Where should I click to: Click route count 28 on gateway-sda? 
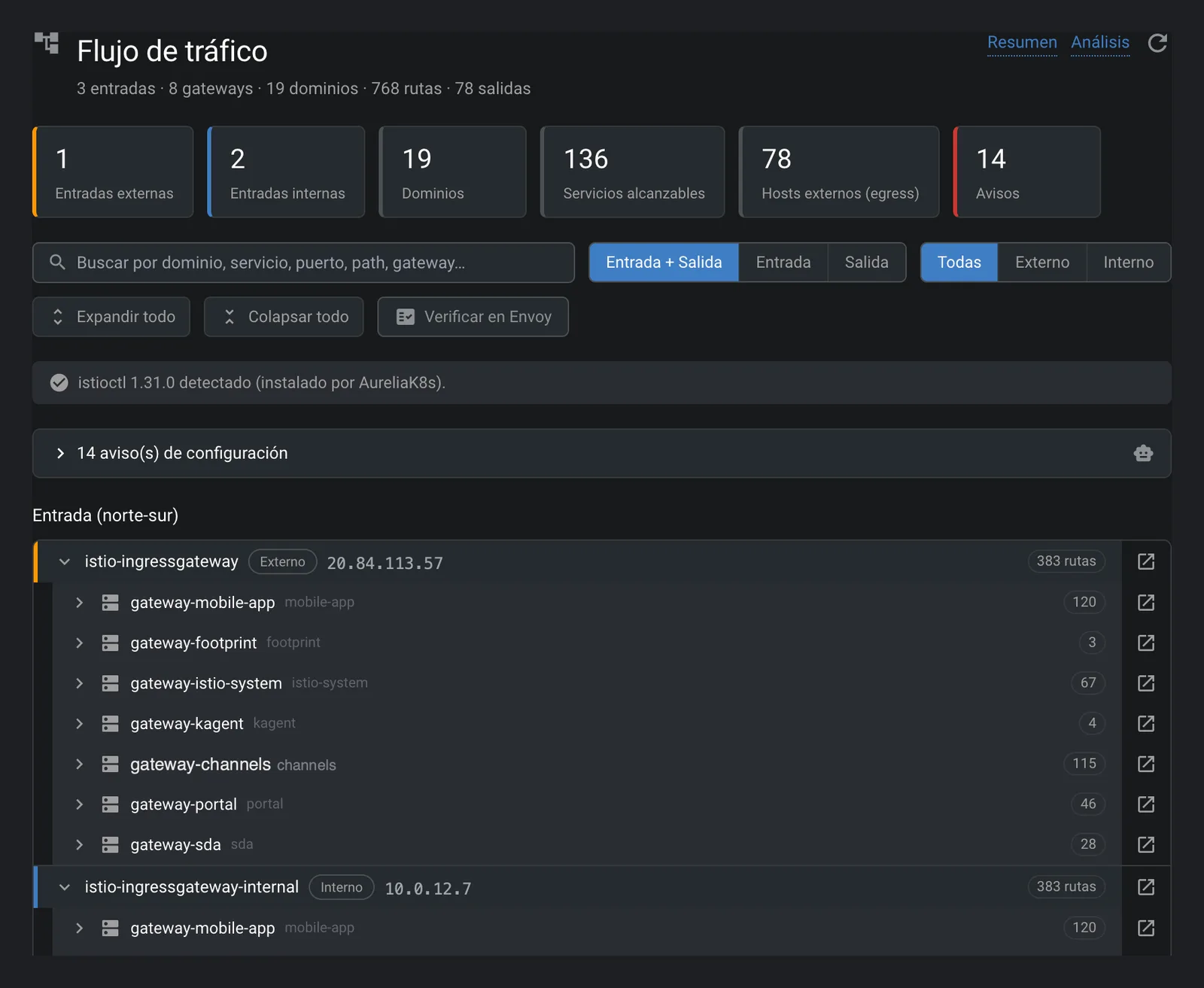click(x=1088, y=844)
